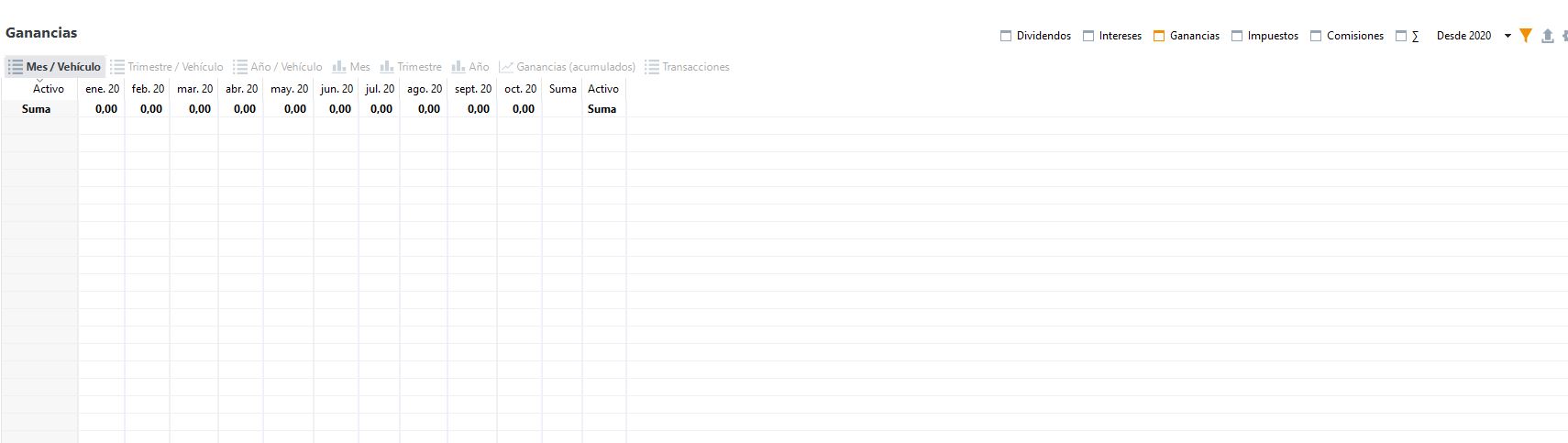Image resolution: width=1568 pixels, height=443 pixels.
Task: Click the export data upload icon
Action: (x=1548, y=36)
